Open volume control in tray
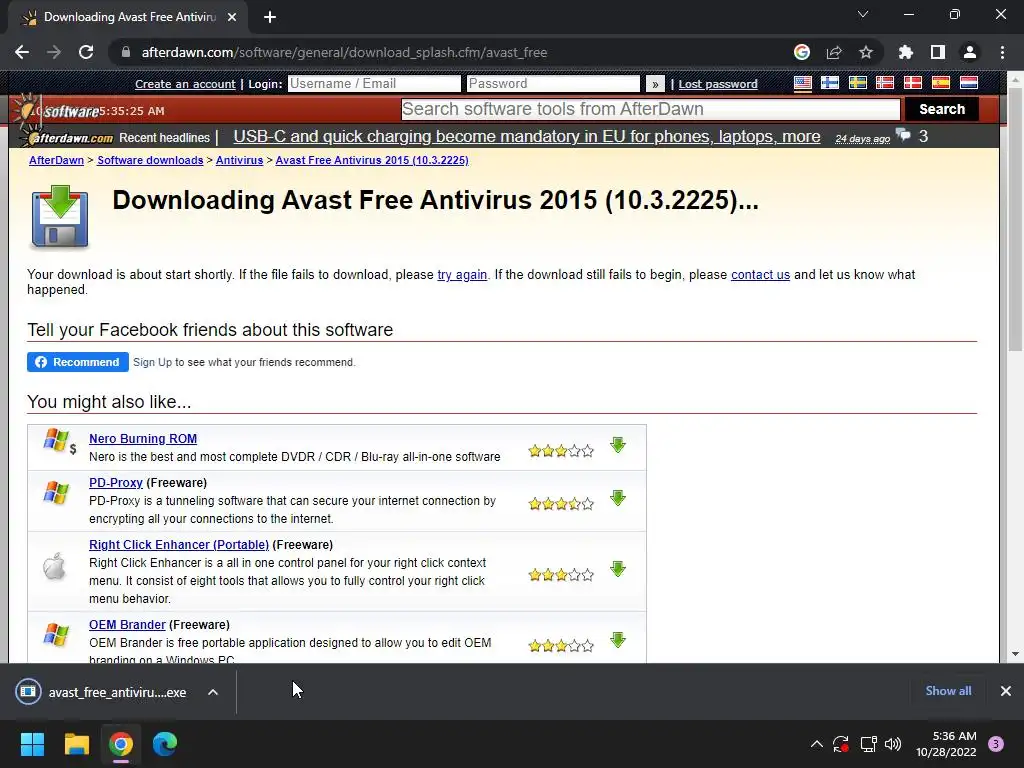Viewport: 1024px width, 768px height. tap(893, 744)
